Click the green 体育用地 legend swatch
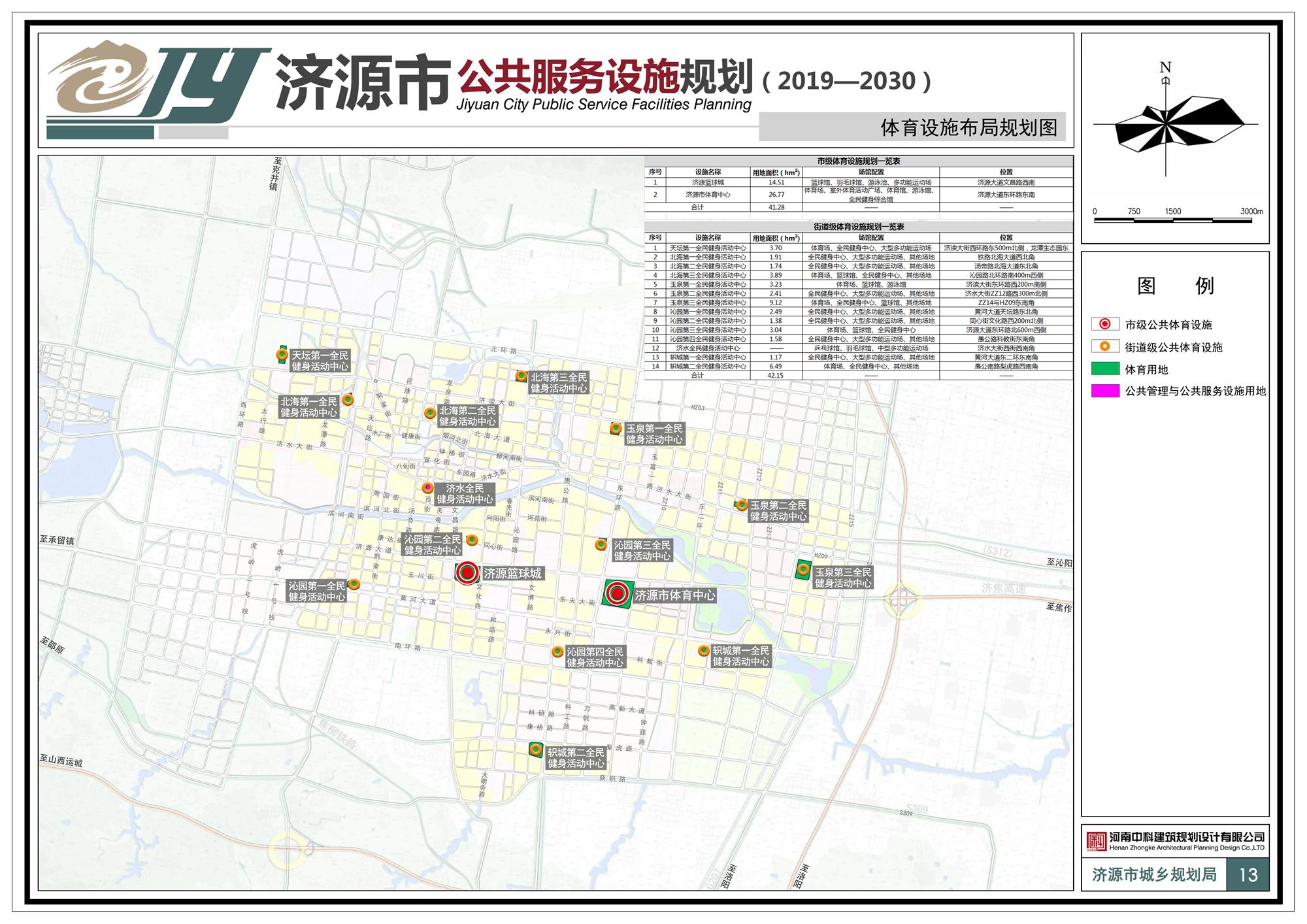Image resolution: width=1307 pixels, height=924 pixels. [1104, 369]
